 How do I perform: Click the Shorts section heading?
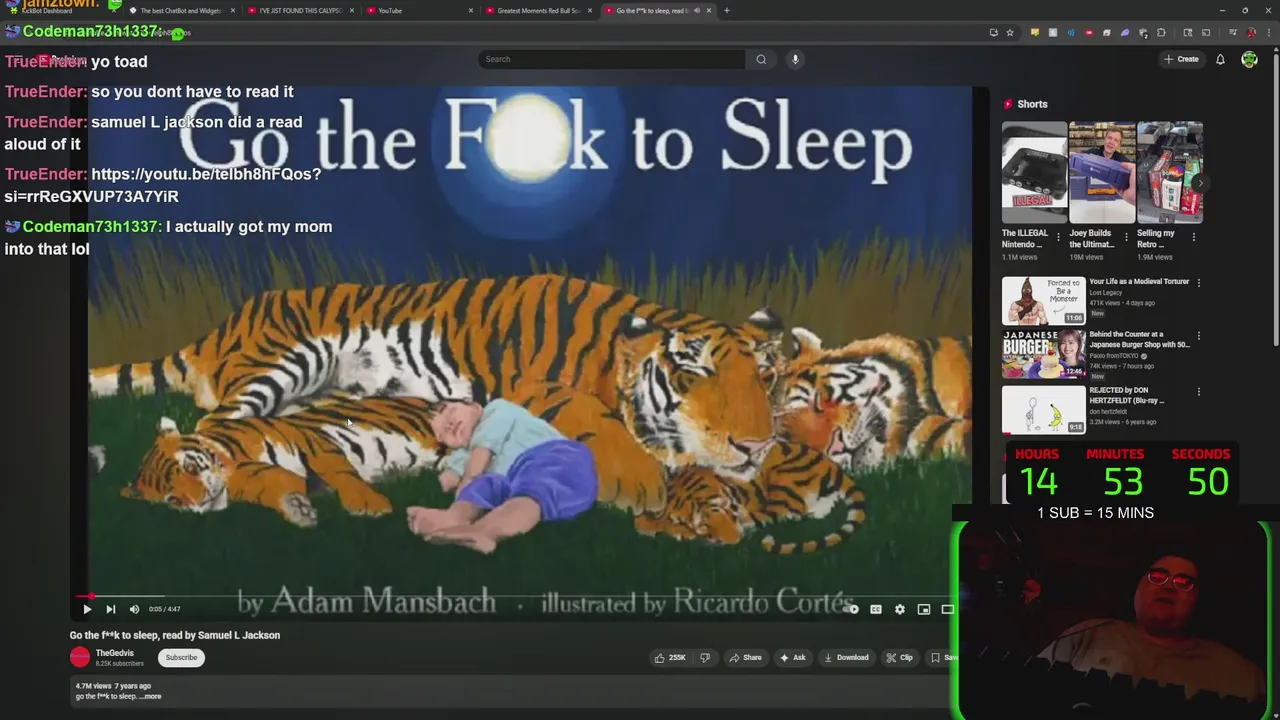click(x=1032, y=104)
